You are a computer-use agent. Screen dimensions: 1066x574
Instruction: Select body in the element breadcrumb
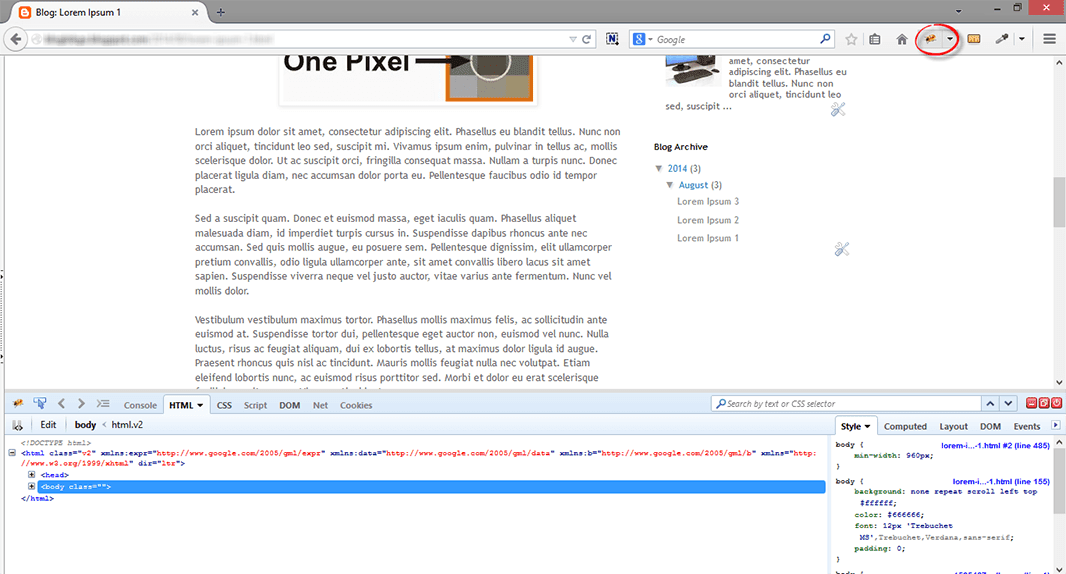click(x=85, y=425)
